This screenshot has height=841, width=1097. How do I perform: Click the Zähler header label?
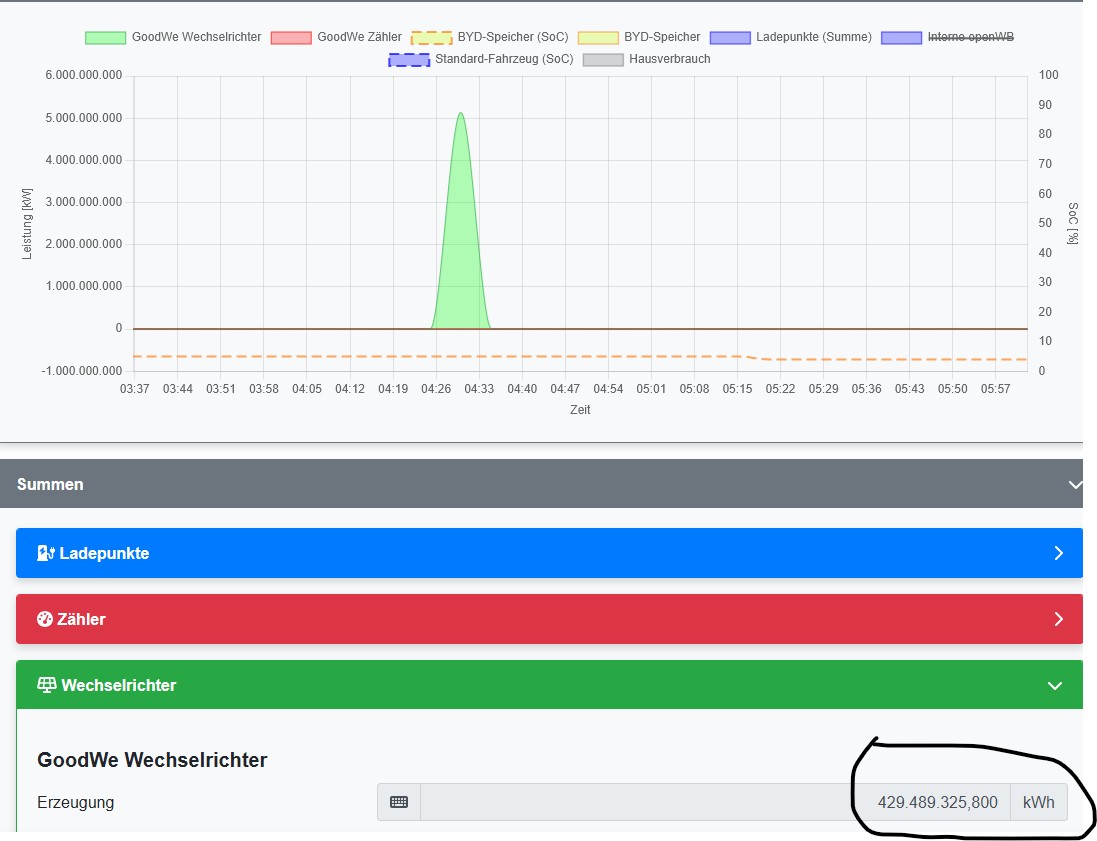tap(81, 619)
